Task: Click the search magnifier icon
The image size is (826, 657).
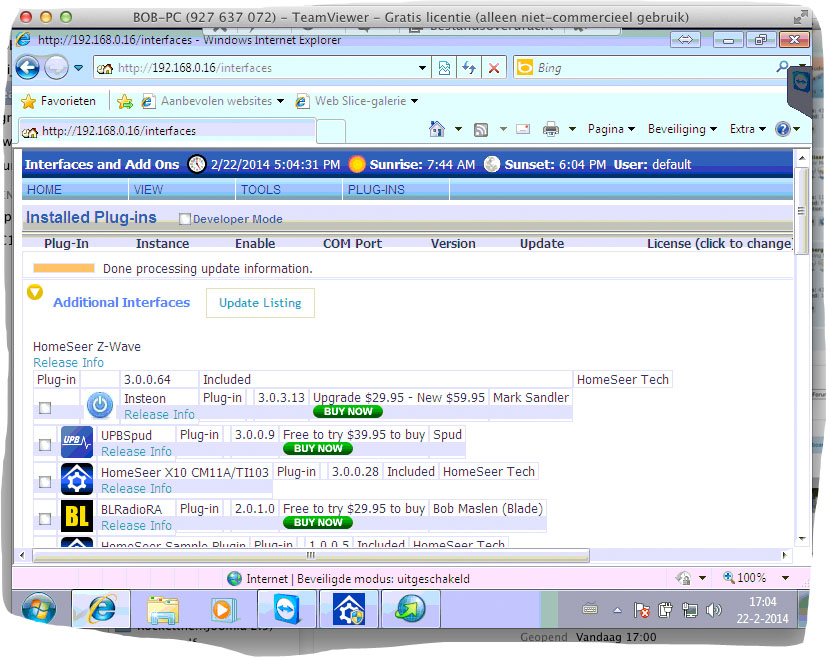Action: point(782,67)
